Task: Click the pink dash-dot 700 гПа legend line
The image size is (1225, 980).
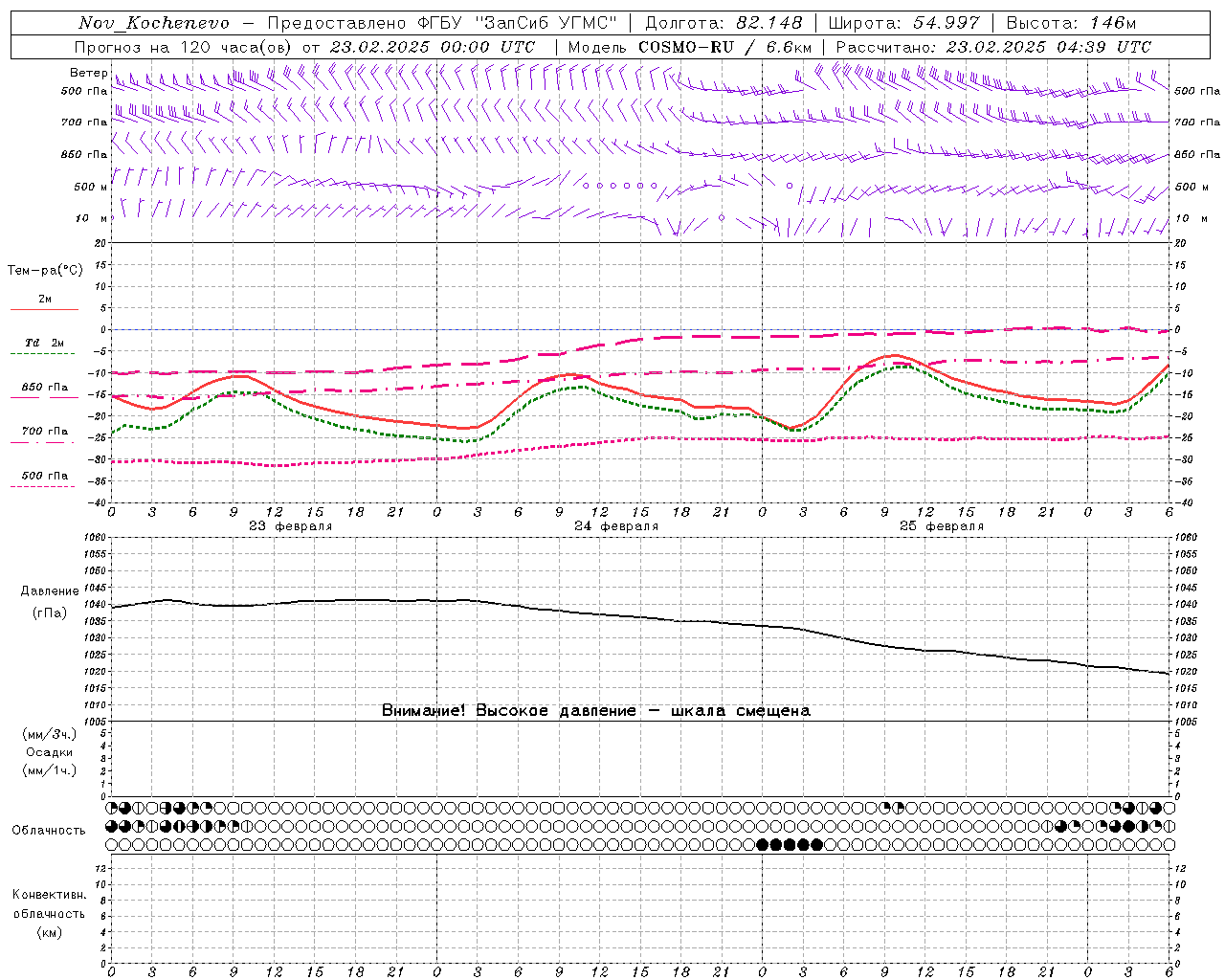Action: tap(42, 442)
